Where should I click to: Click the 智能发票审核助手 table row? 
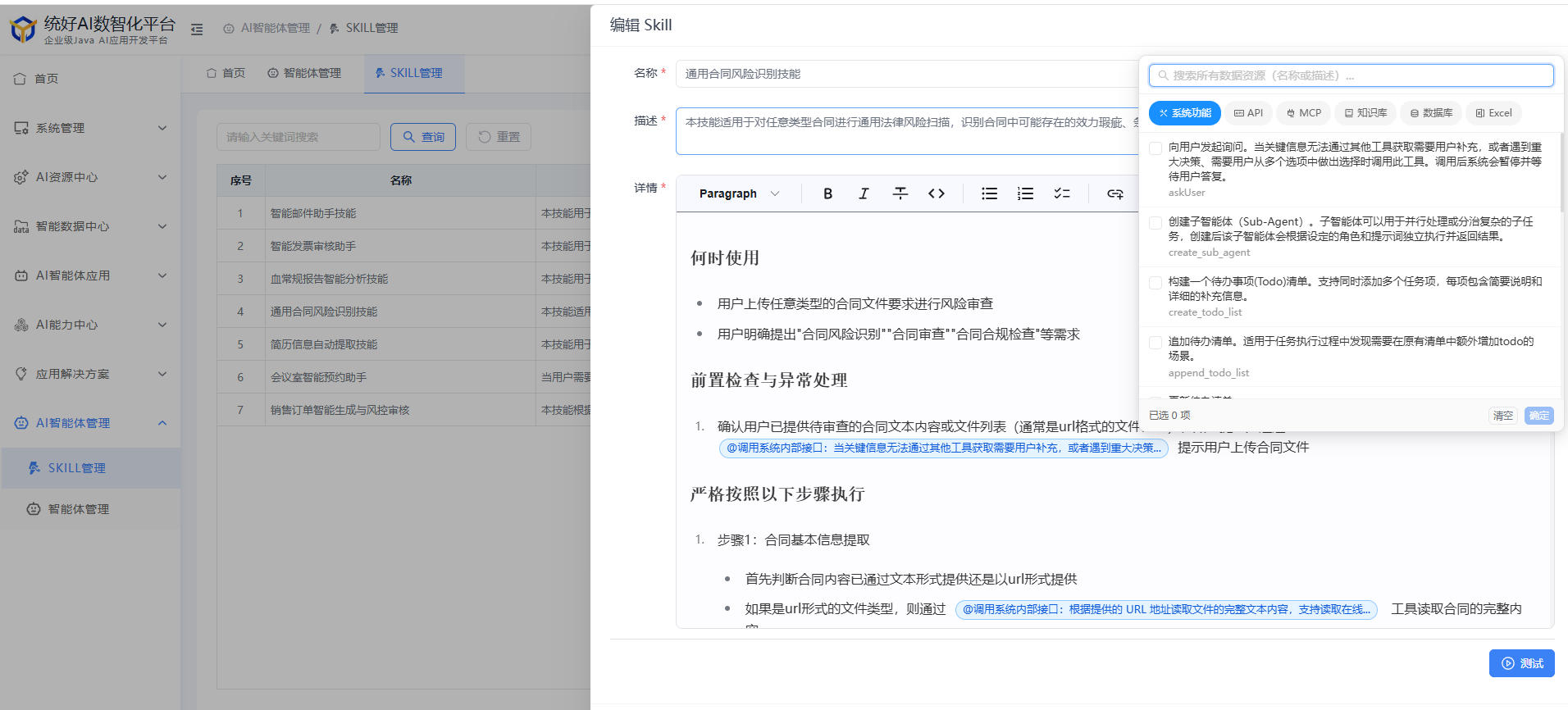(403, 246)
